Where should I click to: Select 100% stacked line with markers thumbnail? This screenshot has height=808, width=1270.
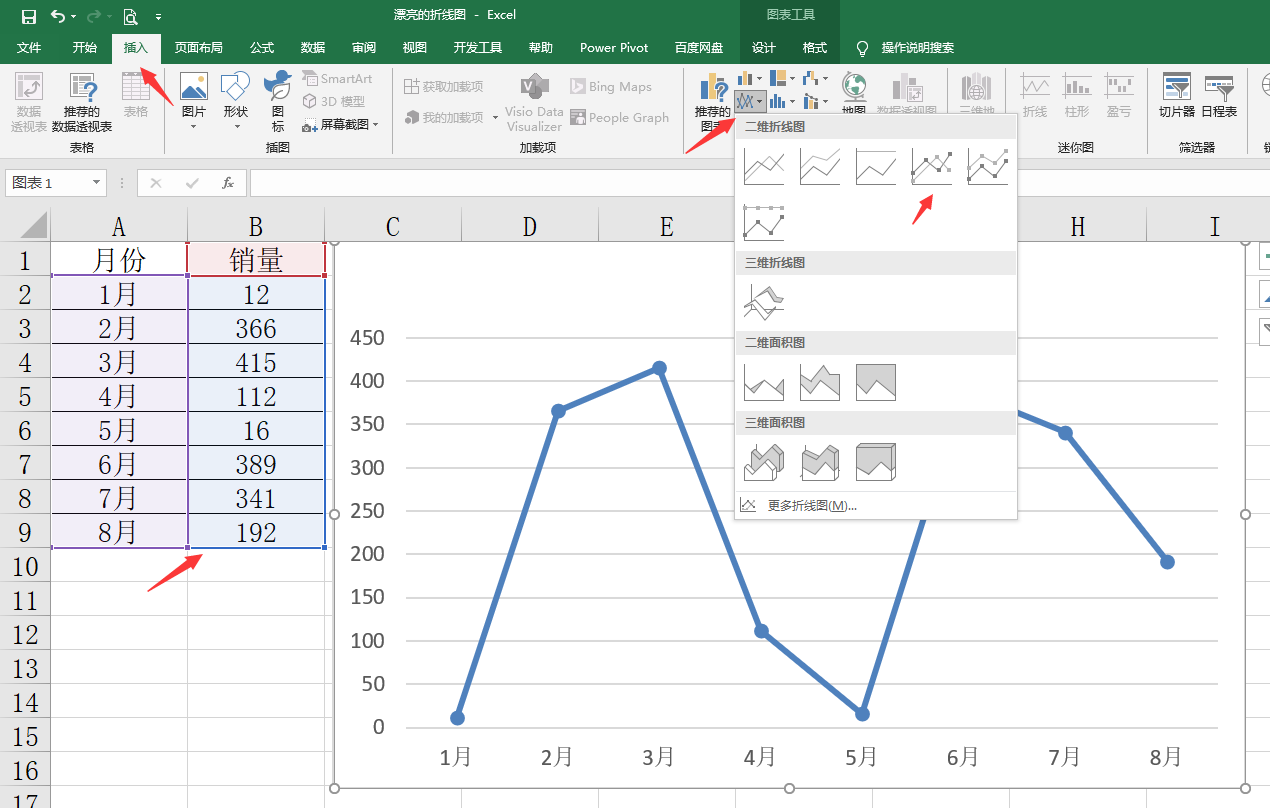764,222
